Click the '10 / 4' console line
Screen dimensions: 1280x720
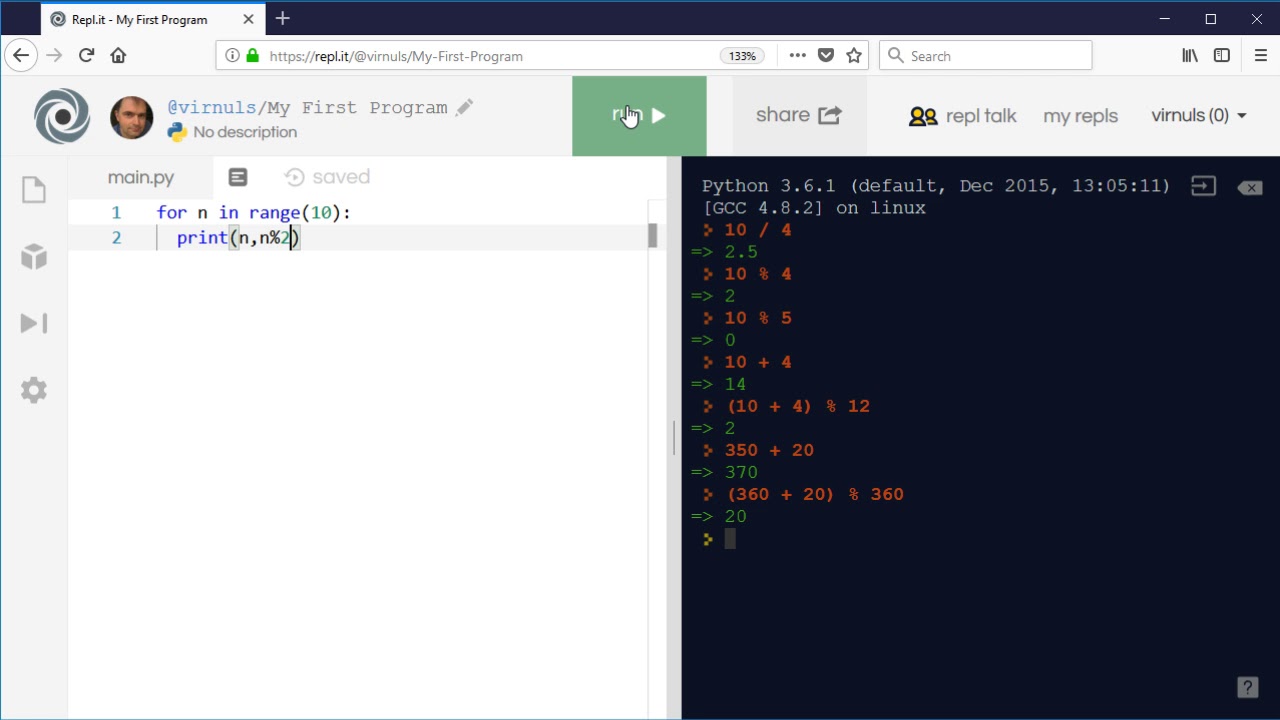click(758, 230)
